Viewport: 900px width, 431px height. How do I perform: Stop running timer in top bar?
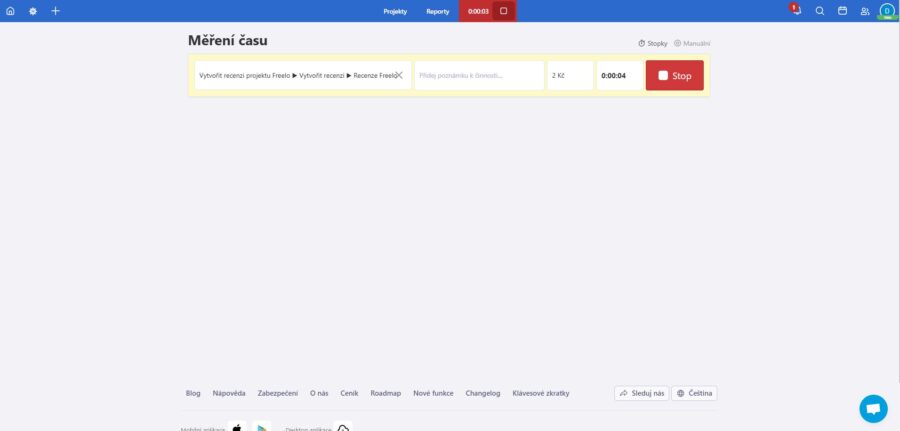click(503, 11)
